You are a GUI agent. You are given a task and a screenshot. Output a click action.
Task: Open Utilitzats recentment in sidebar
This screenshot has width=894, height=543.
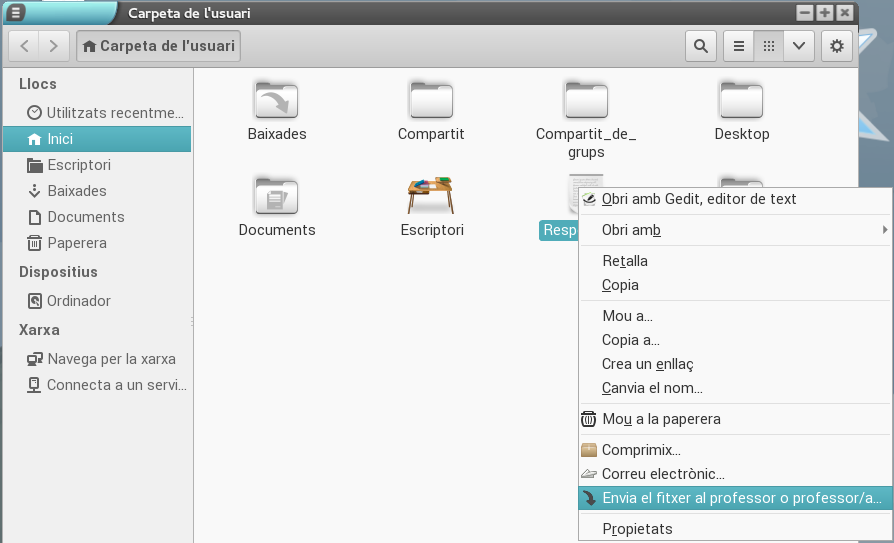105,113
